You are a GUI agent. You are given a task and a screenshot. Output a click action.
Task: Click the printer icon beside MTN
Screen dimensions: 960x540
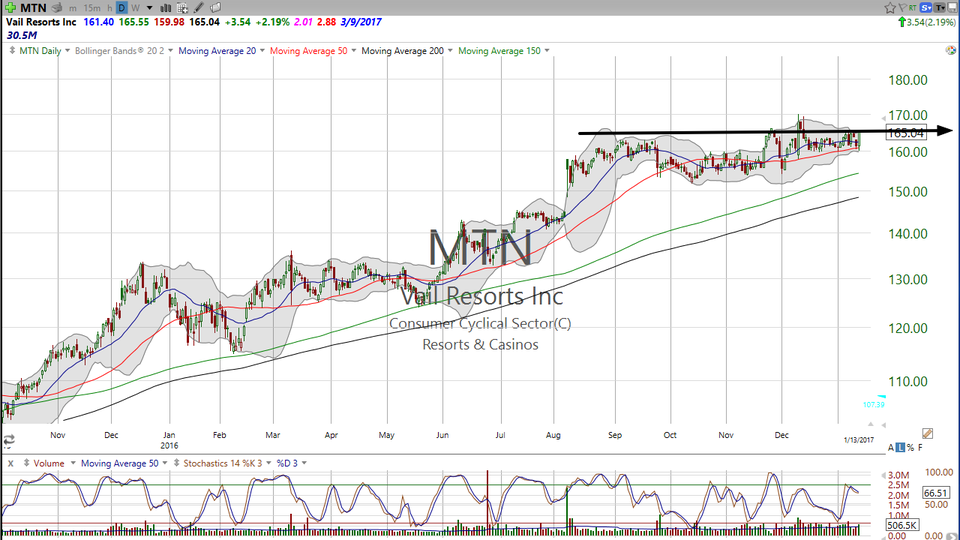click(57, 8)
